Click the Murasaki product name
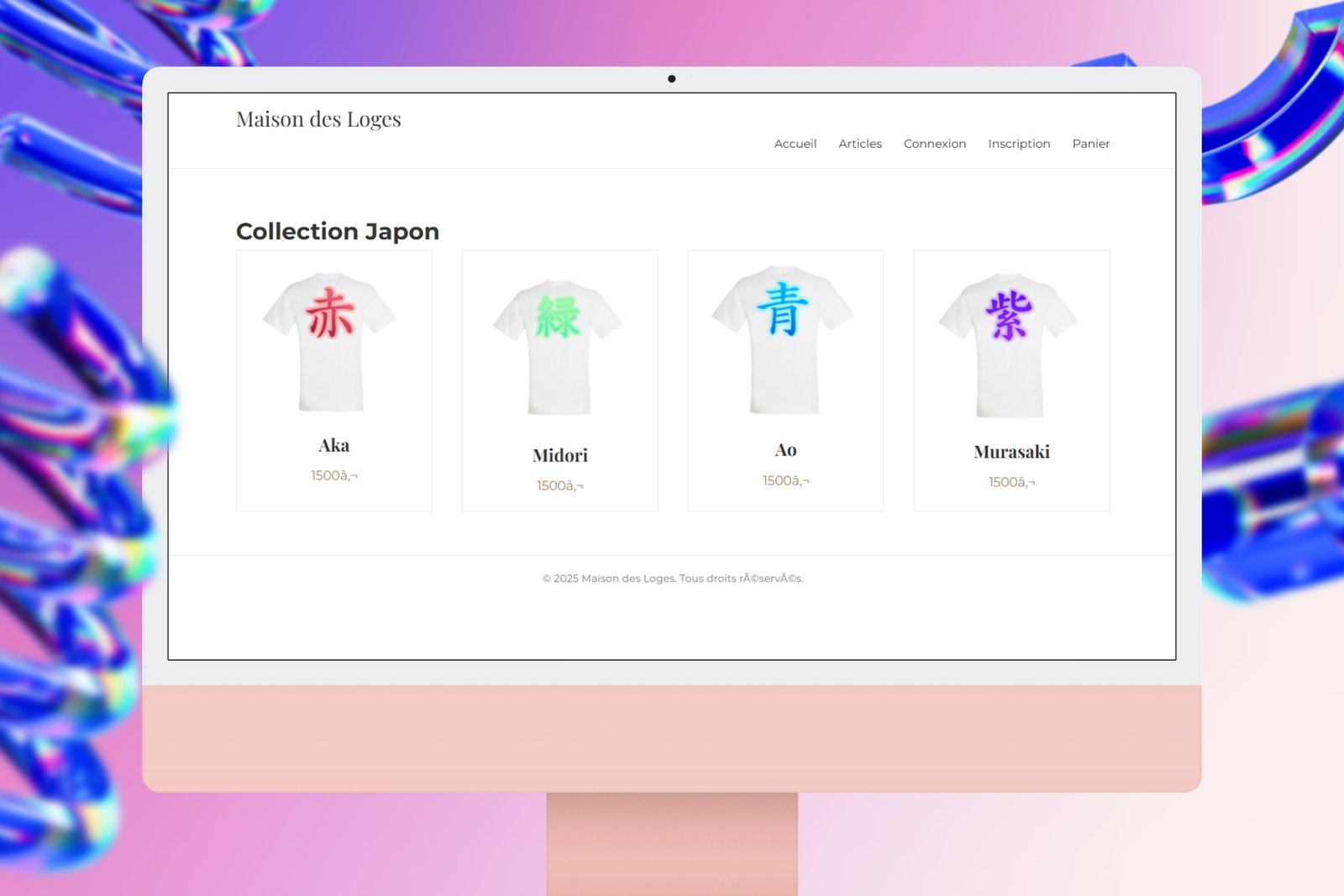 (1011, 451)
